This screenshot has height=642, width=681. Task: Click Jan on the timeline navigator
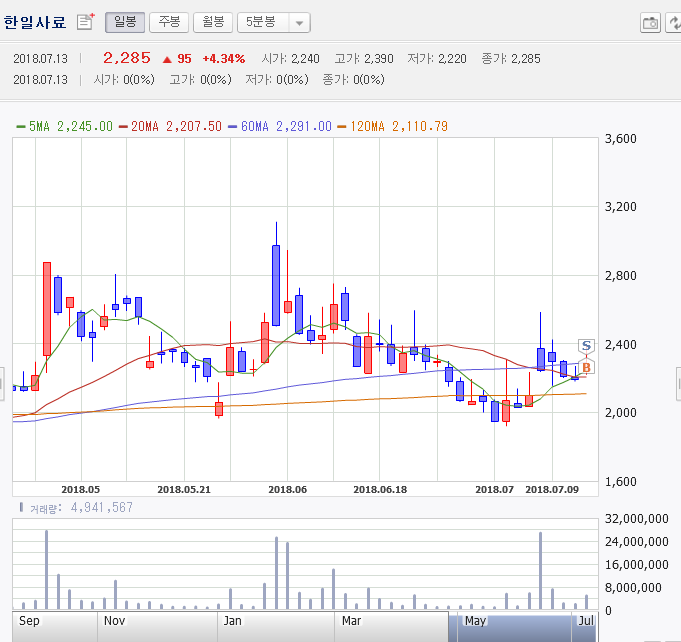pos(232,621)
